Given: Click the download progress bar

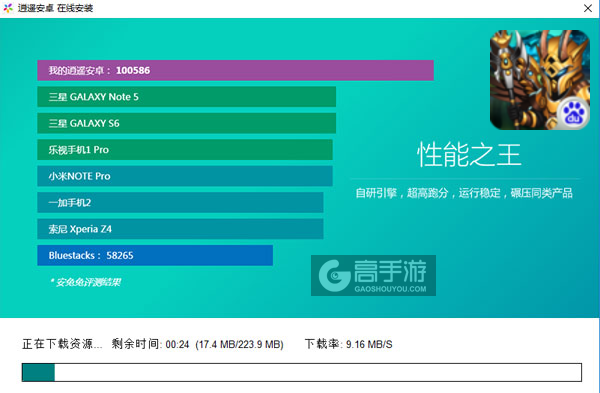Looking at the screenshot, I should (x=302, y=372).
